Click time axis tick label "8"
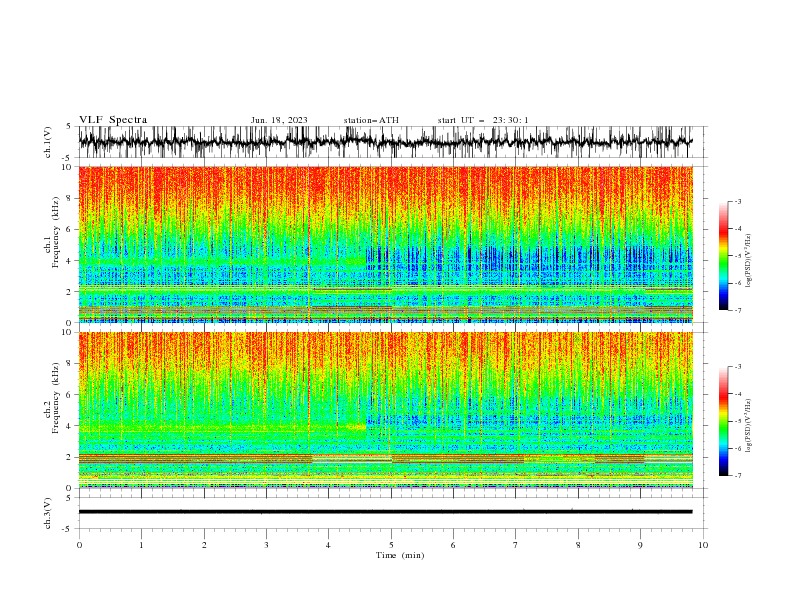 point(578,545)
